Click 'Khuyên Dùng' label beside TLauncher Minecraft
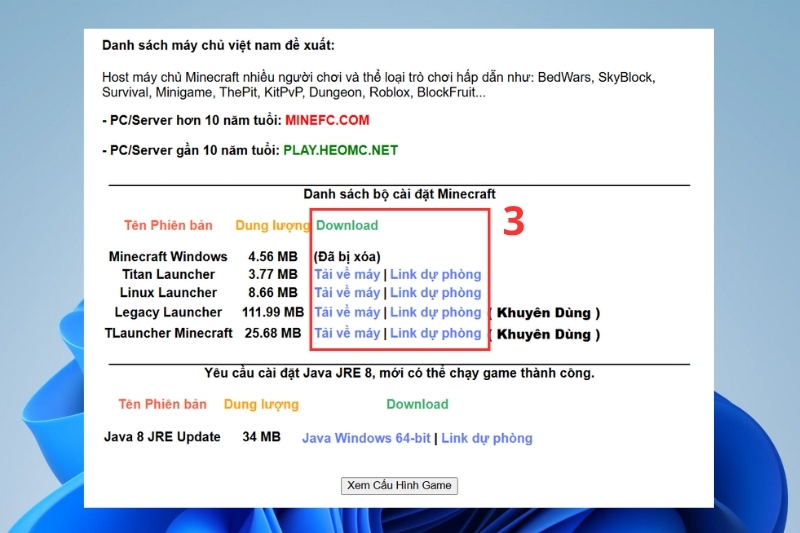 pyautogui.click(x=544, y=335)
